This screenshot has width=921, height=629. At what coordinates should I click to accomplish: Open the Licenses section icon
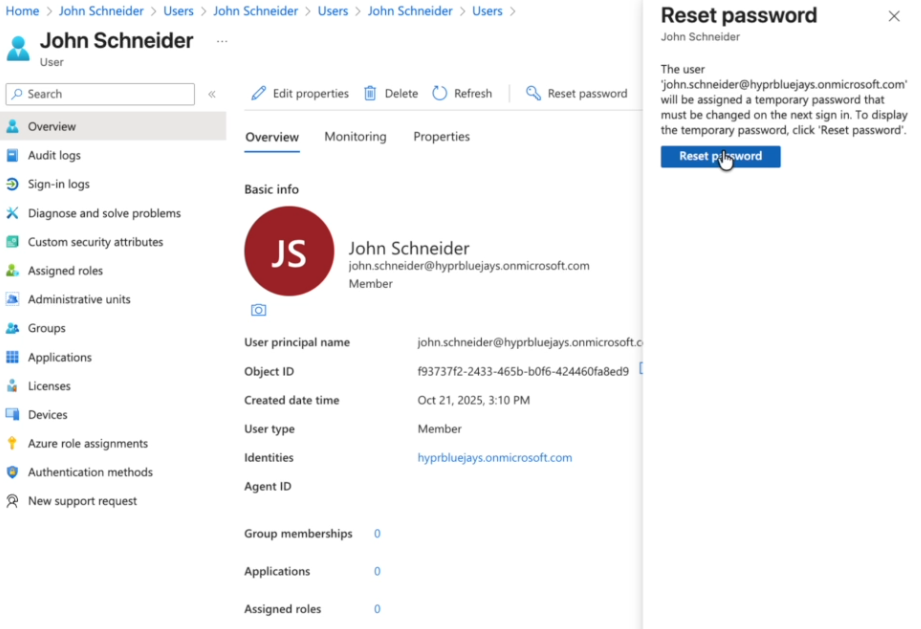pos(13,386)
